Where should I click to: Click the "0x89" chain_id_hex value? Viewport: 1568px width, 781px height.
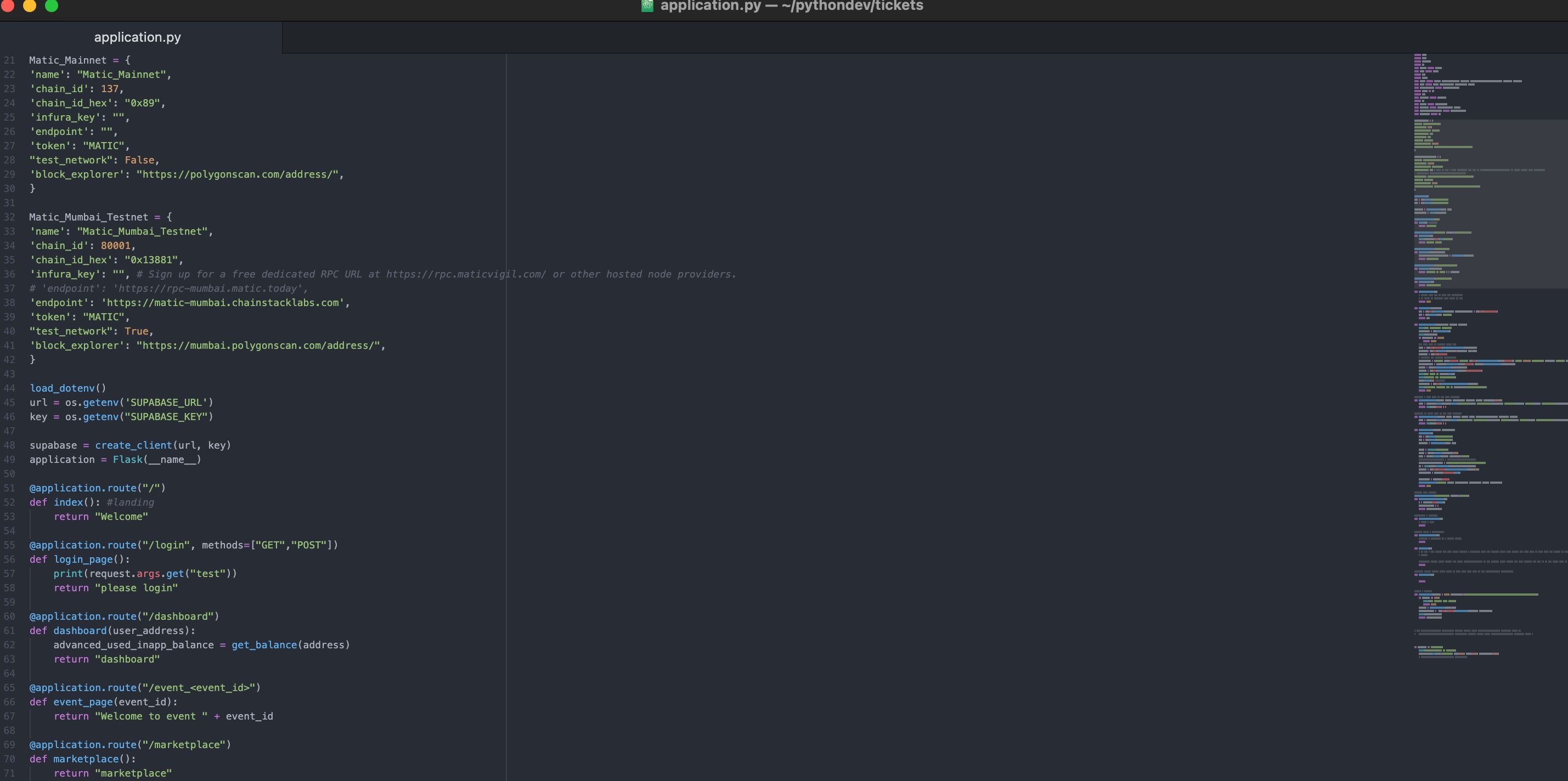pos(143,103)
